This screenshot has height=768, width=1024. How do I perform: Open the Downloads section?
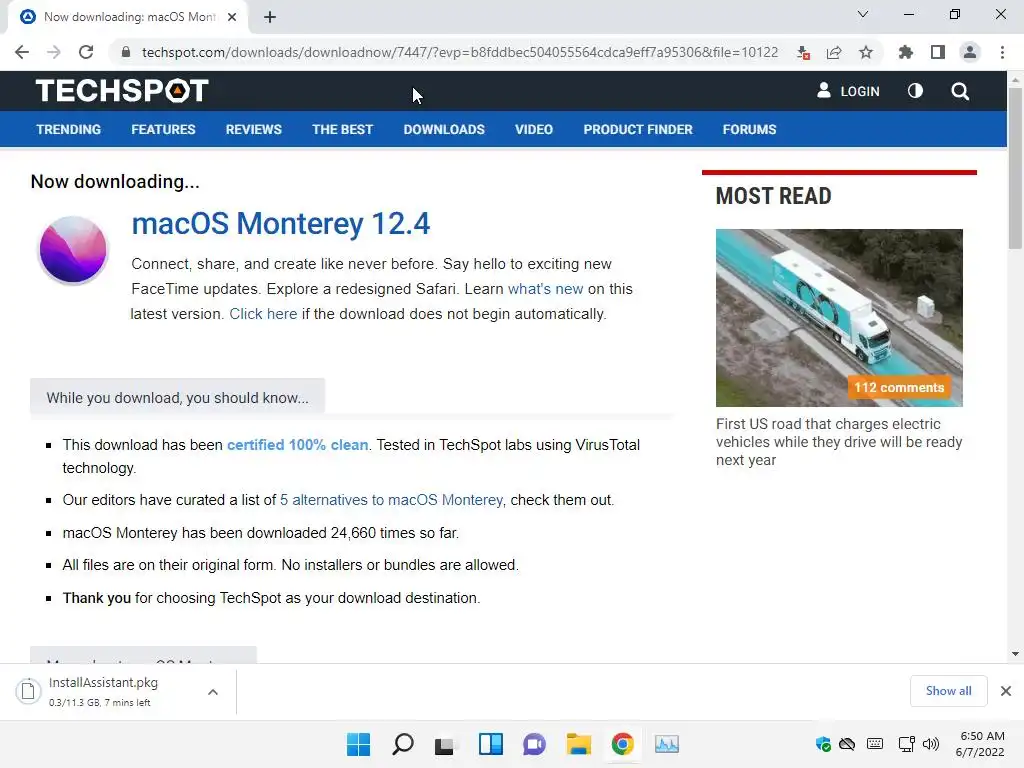(x=444, y=129)
